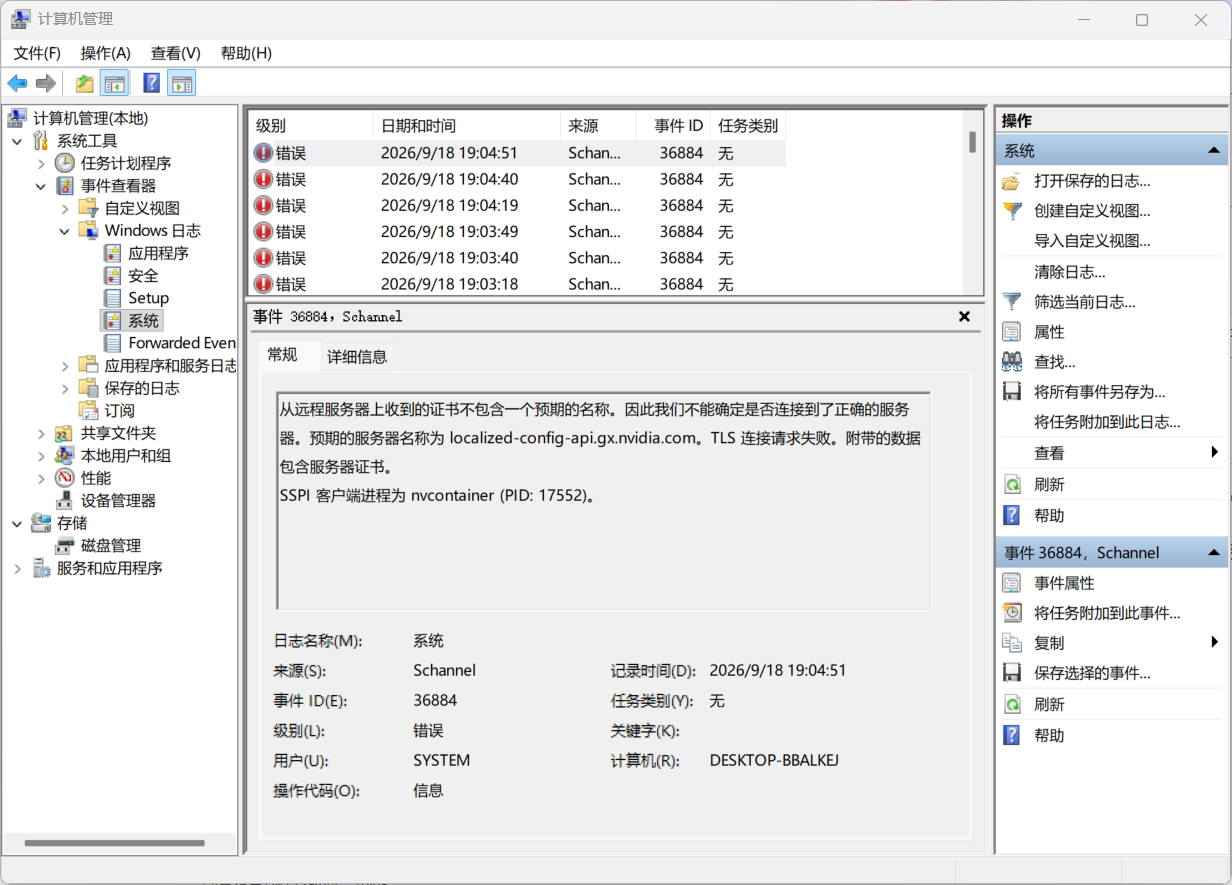Click the Forward arrow in the toolbar
This screenshot has width=1232, height=885.
click(45, 83)
